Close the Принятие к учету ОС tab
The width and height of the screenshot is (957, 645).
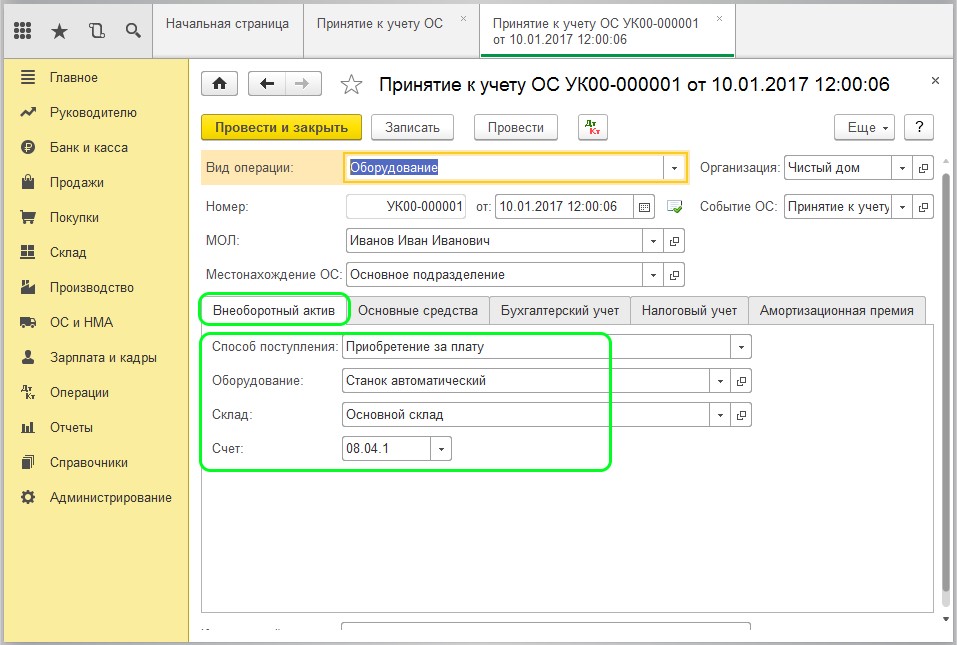pyautogui.click(x=463, y=19)
